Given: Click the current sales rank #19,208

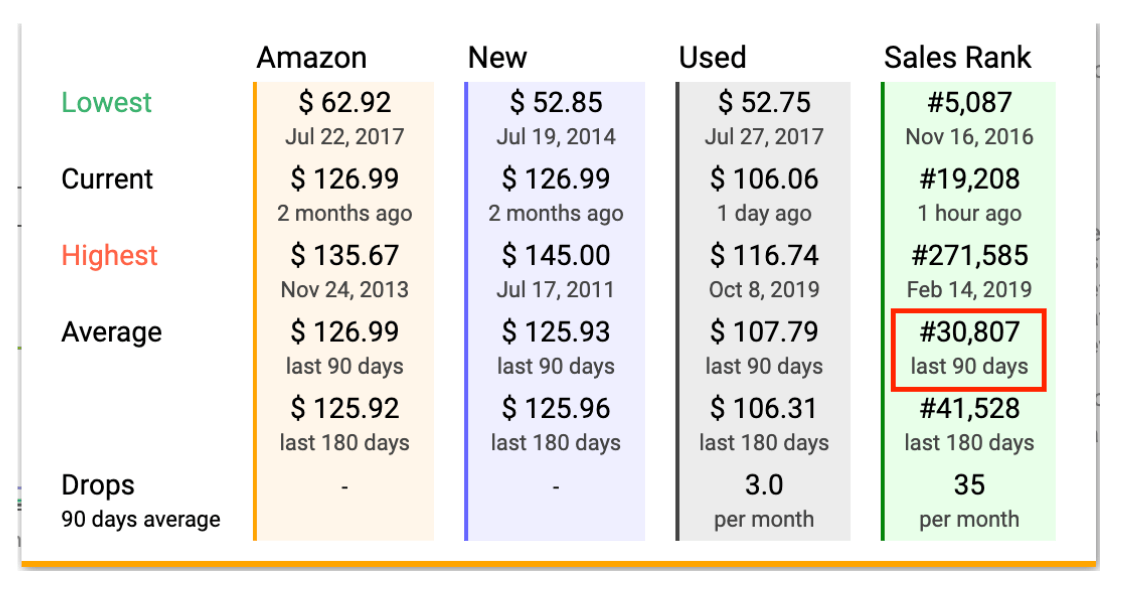Looking at the screenshot, I should (x=969, y=179).
